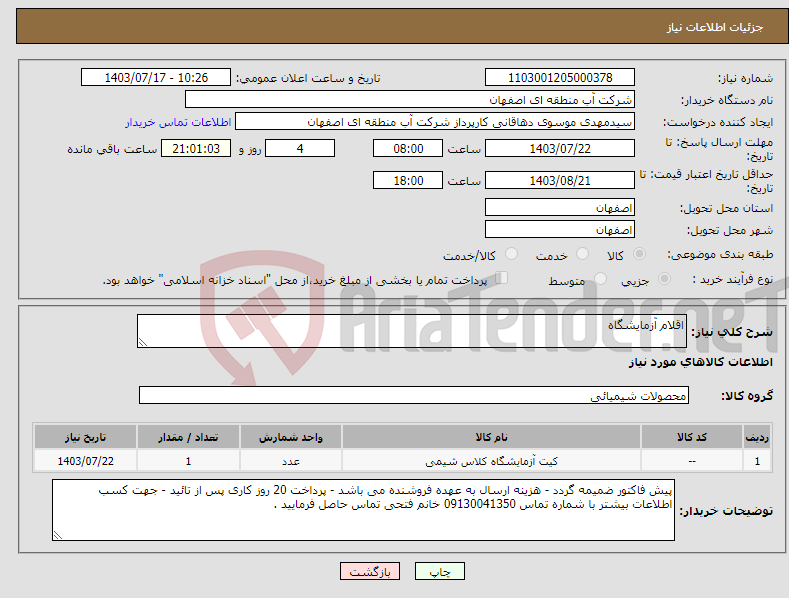Click the announcement date field 1403/07/17 - 10:26

155,78
